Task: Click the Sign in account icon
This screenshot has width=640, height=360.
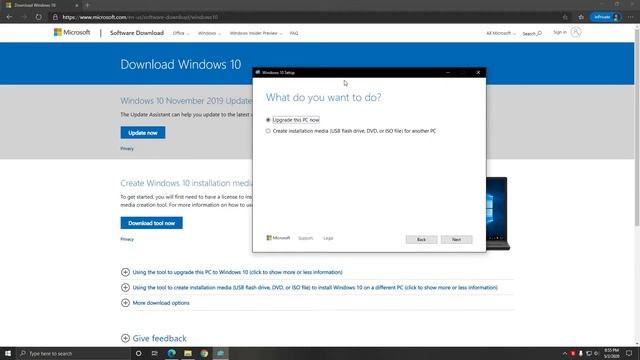Action: click(x=576, y=32)
